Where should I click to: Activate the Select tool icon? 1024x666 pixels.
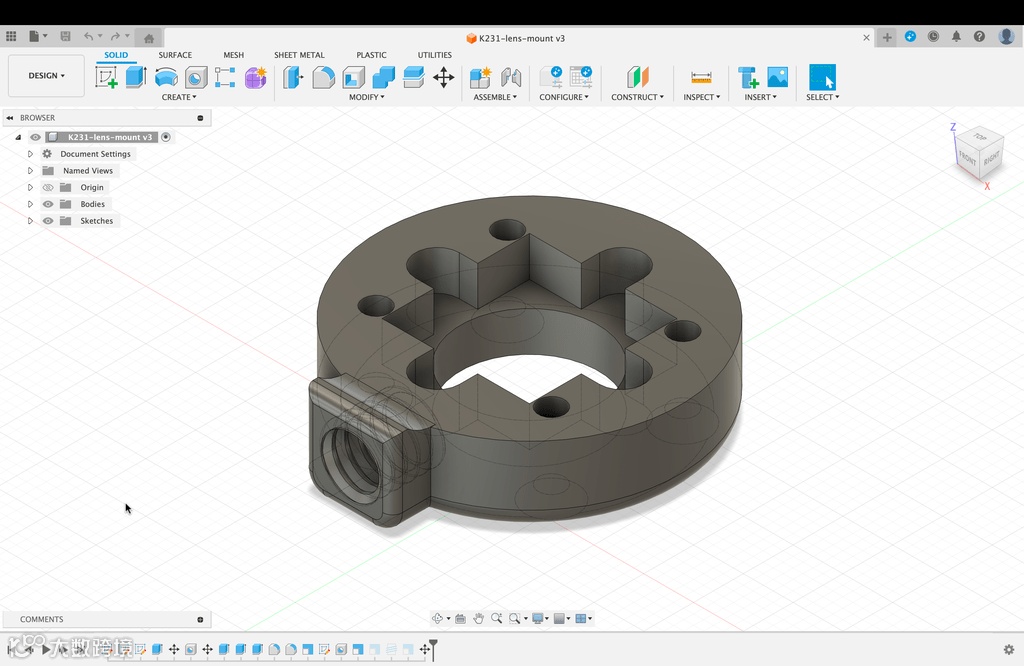coord(822,77)
